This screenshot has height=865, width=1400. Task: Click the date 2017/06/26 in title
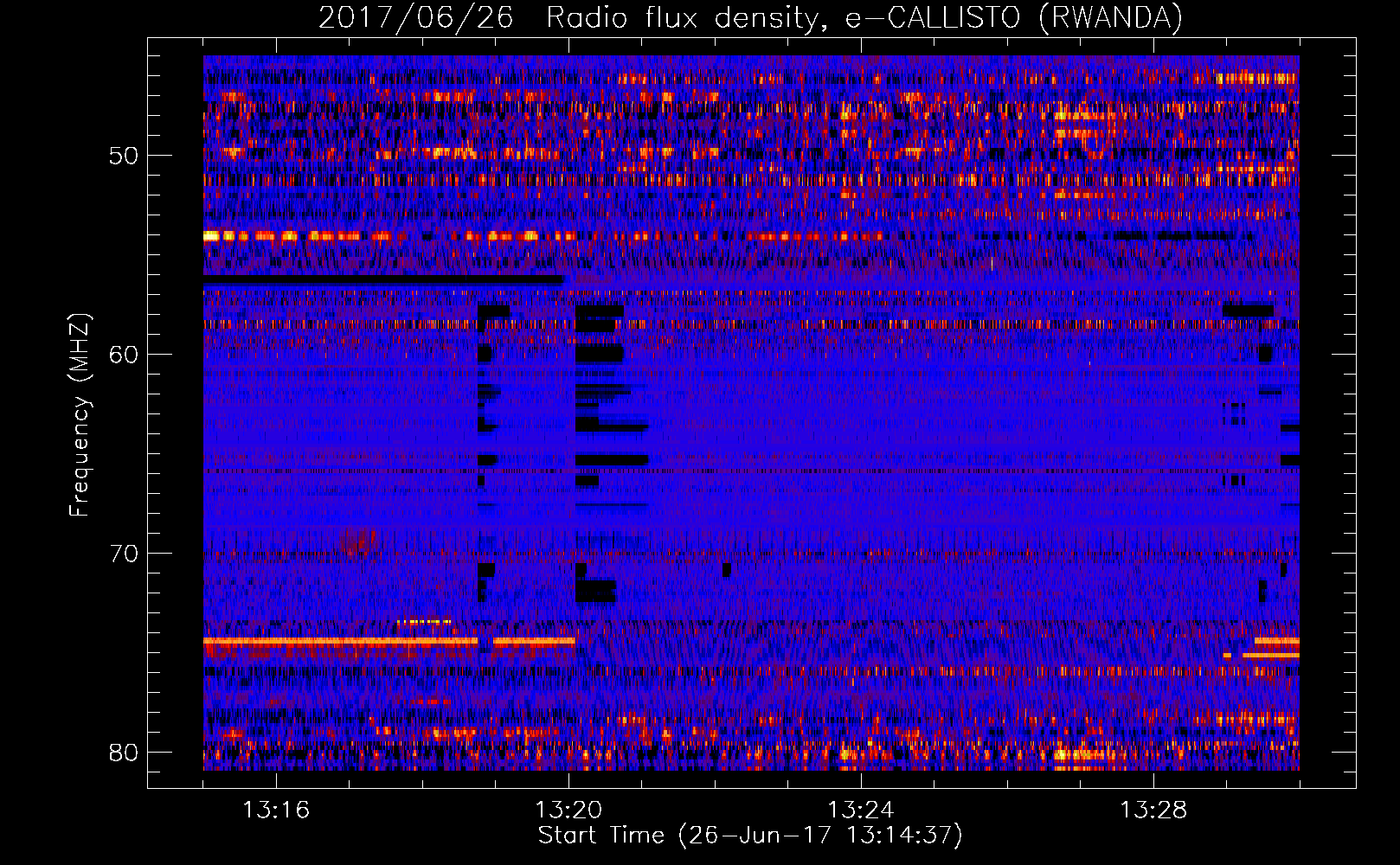[415, 17]
